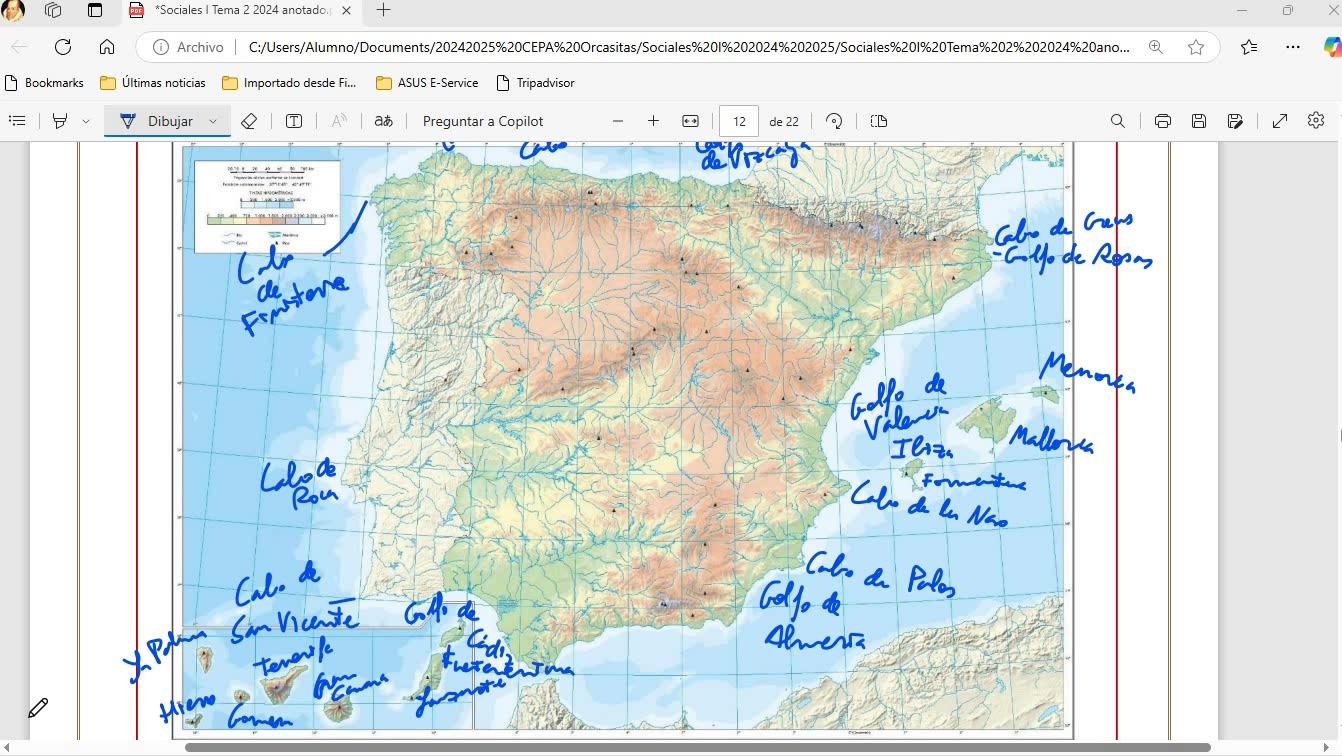
Task: Toggle page view layout button
Action: [879, 121]
